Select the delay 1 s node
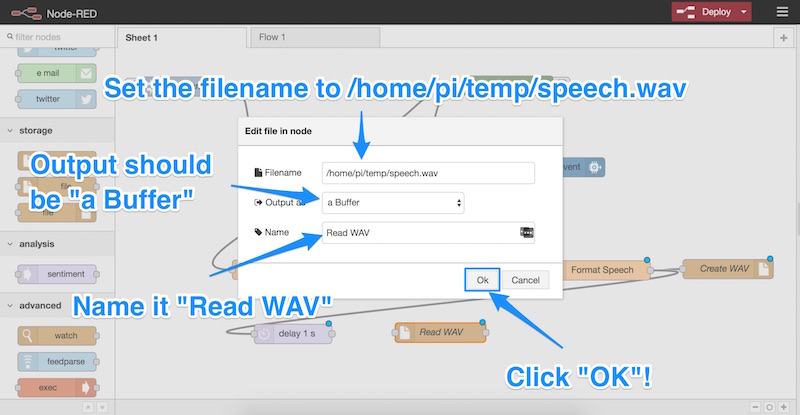The height and width of the screenshot is (415, 800). (294, 333)
